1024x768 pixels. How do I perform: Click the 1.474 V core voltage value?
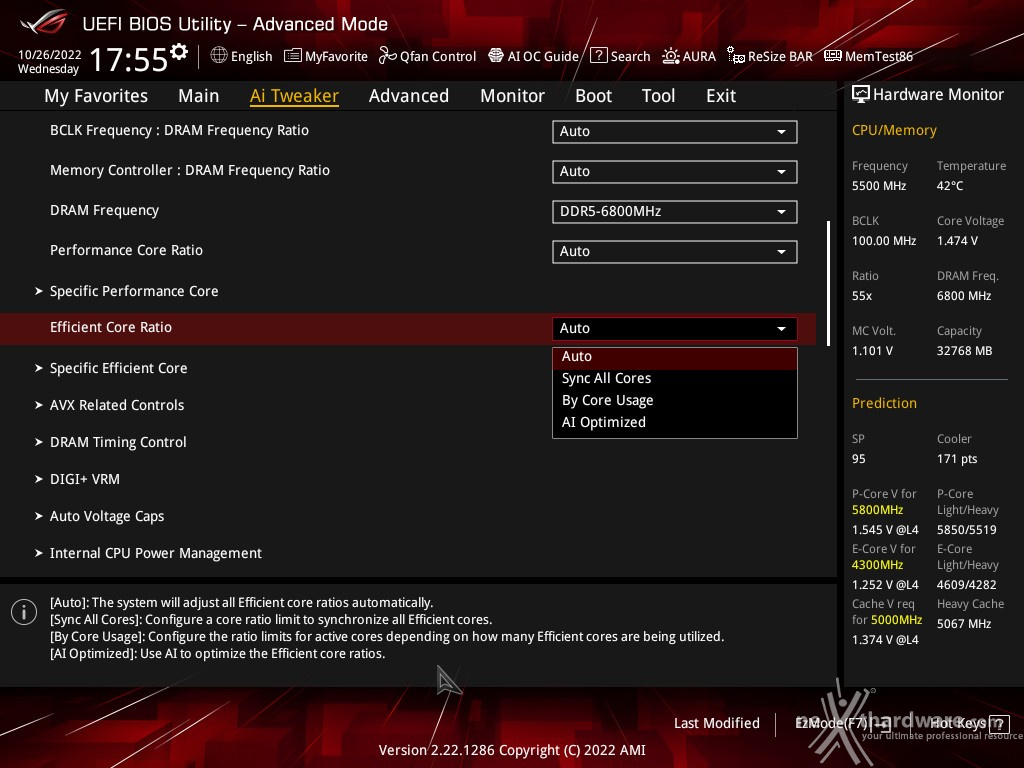point(957,241)
